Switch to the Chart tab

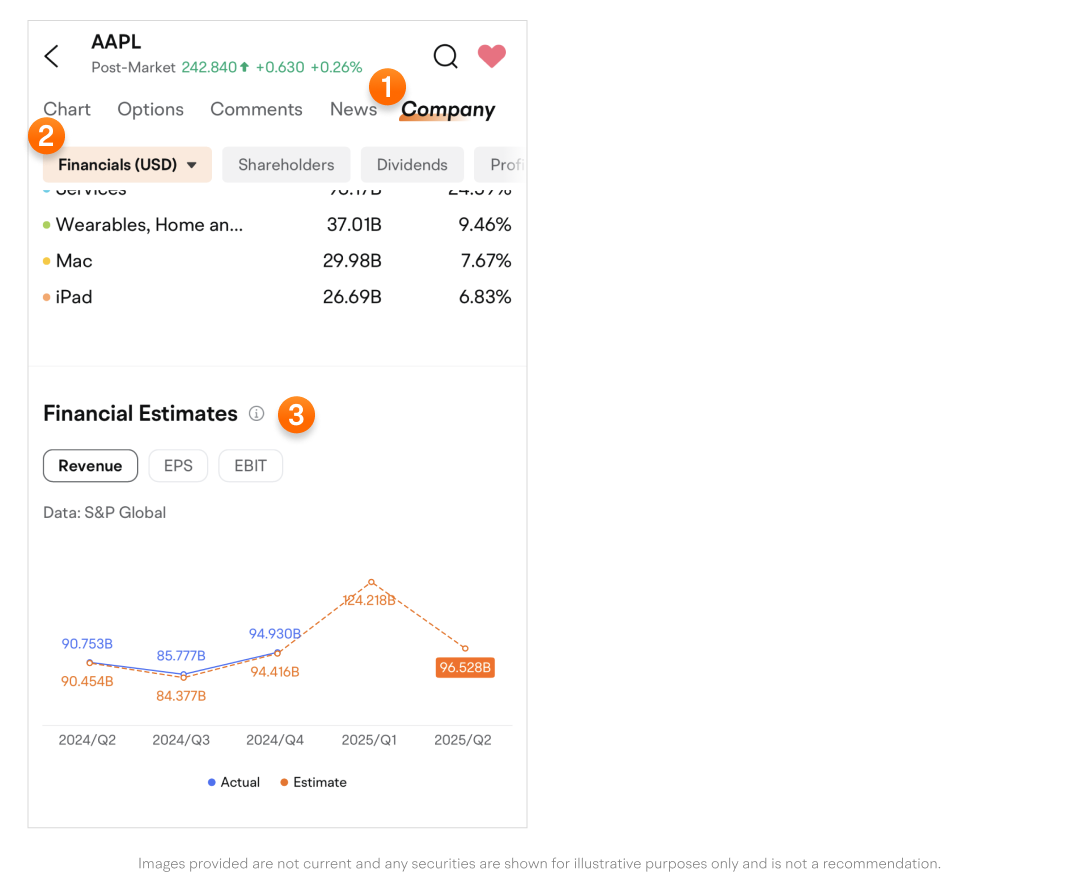point(67,109)
